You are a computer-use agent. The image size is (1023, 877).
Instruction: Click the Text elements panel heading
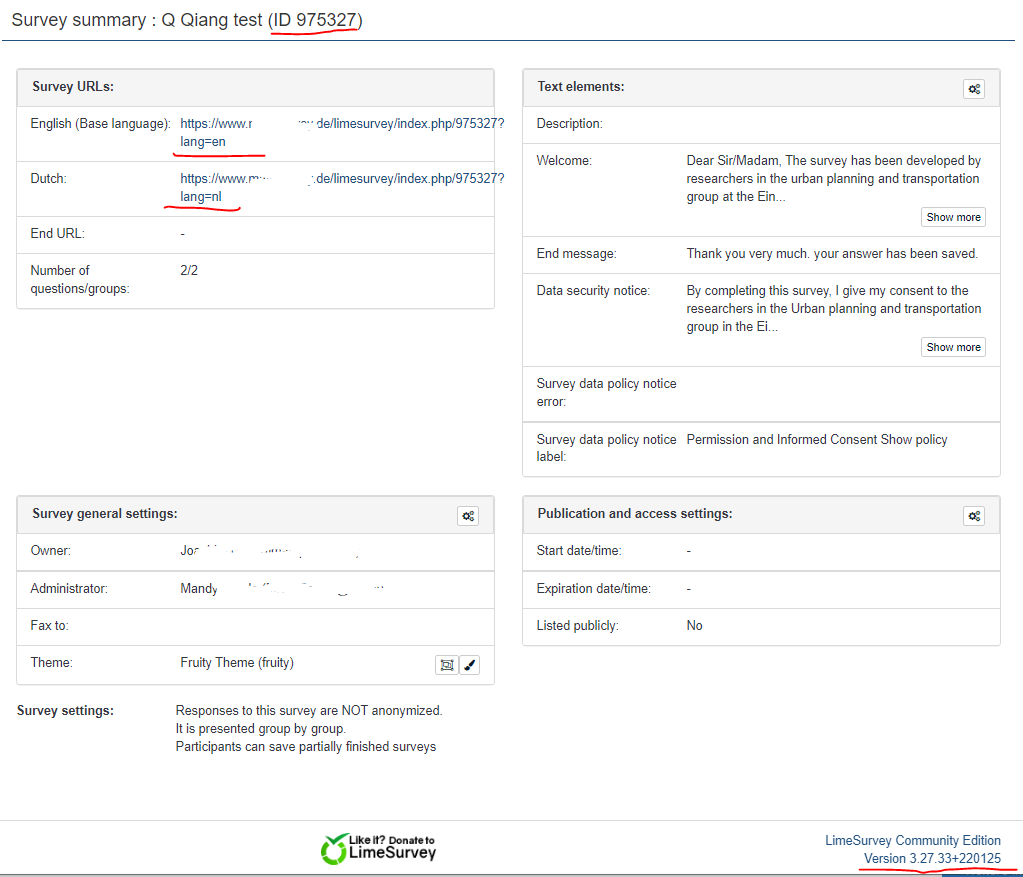point(580,87)
